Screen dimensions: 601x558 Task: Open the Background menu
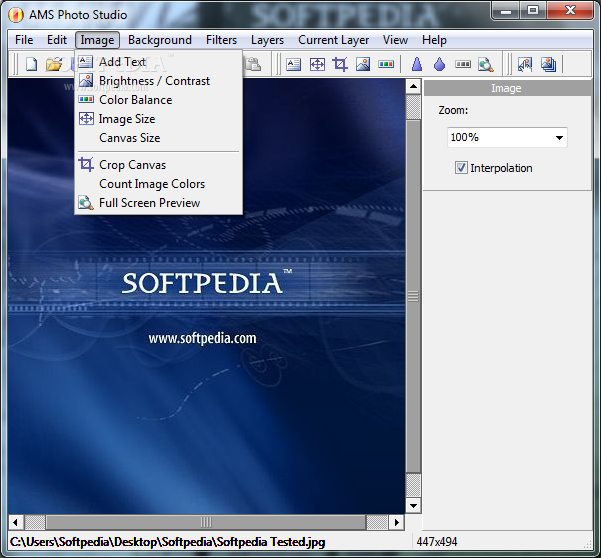click(x=160, y=40)
